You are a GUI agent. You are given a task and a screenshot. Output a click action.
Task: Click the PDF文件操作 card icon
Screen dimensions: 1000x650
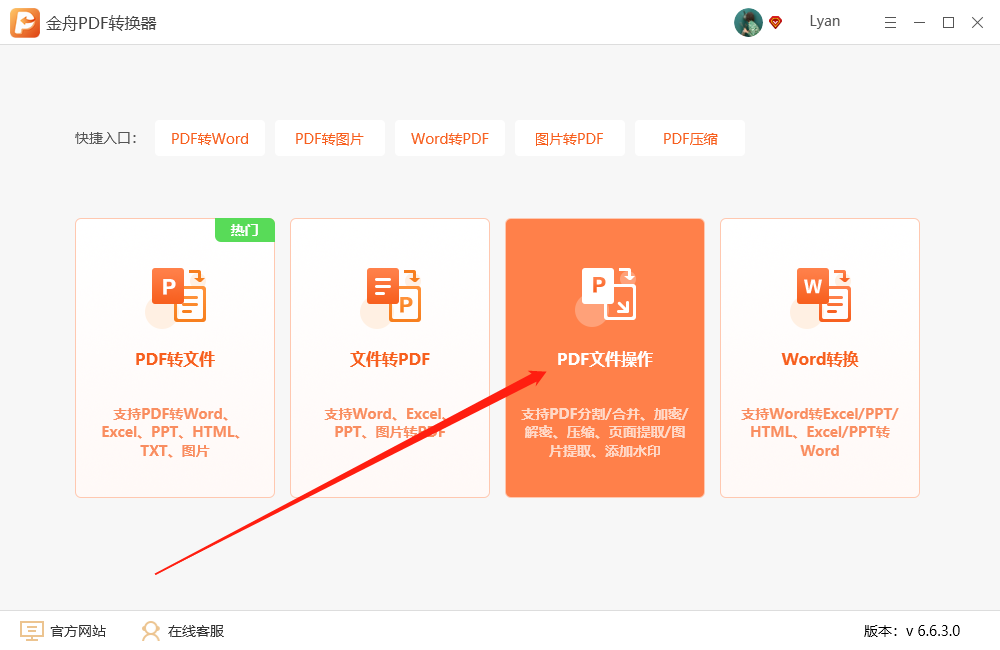607,297
